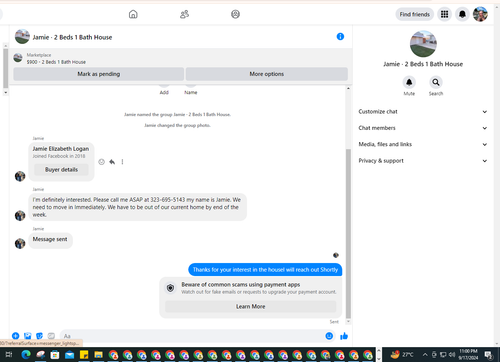Click Learn More on scam warning
The width and height of the screenshot is (500, 362).
tap(251, 306)
